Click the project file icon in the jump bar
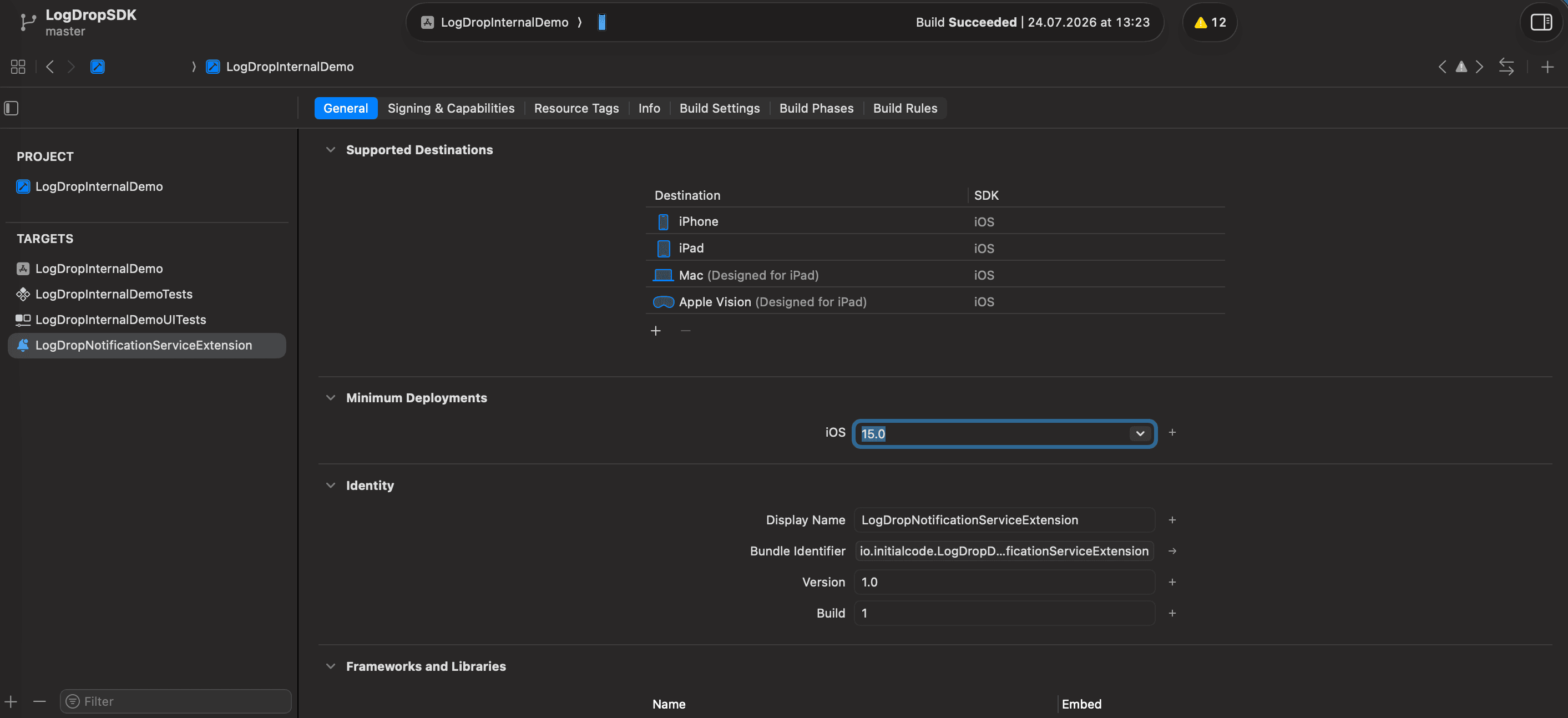The height and width of the screenshot is (718, 1568). [98, 67]
